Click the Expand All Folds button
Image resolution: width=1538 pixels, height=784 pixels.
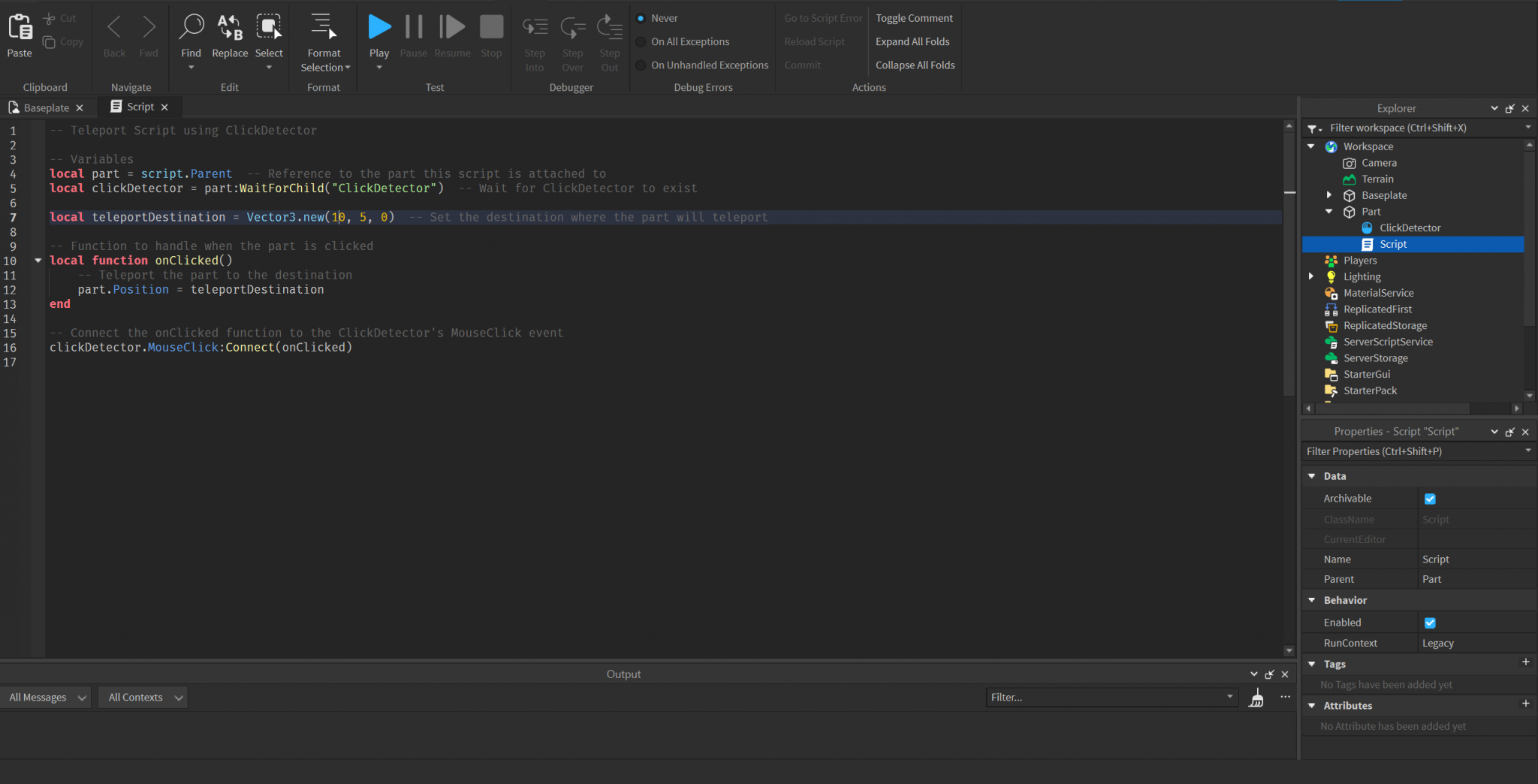pos(912,41)
